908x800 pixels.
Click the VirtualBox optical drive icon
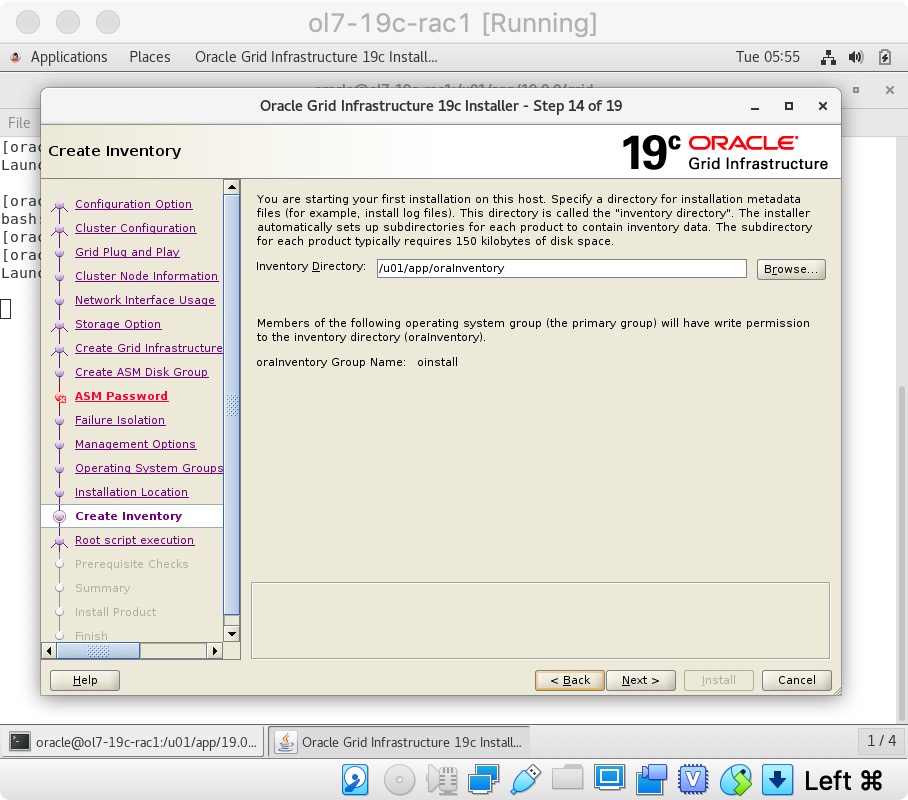pos(399,779)
